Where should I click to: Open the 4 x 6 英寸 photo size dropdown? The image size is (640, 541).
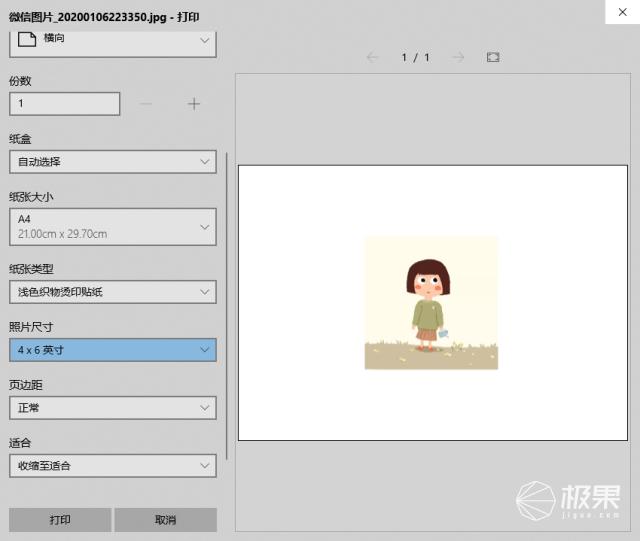click(113, 350)
